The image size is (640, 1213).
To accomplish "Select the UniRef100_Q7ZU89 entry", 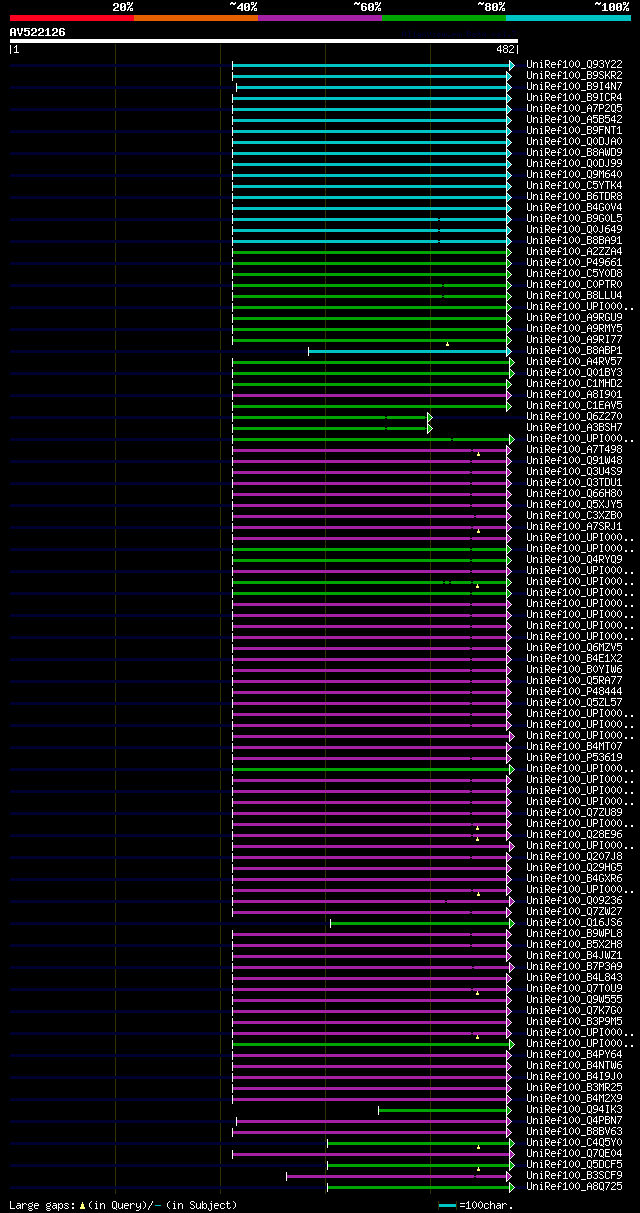I will [574, 812].
